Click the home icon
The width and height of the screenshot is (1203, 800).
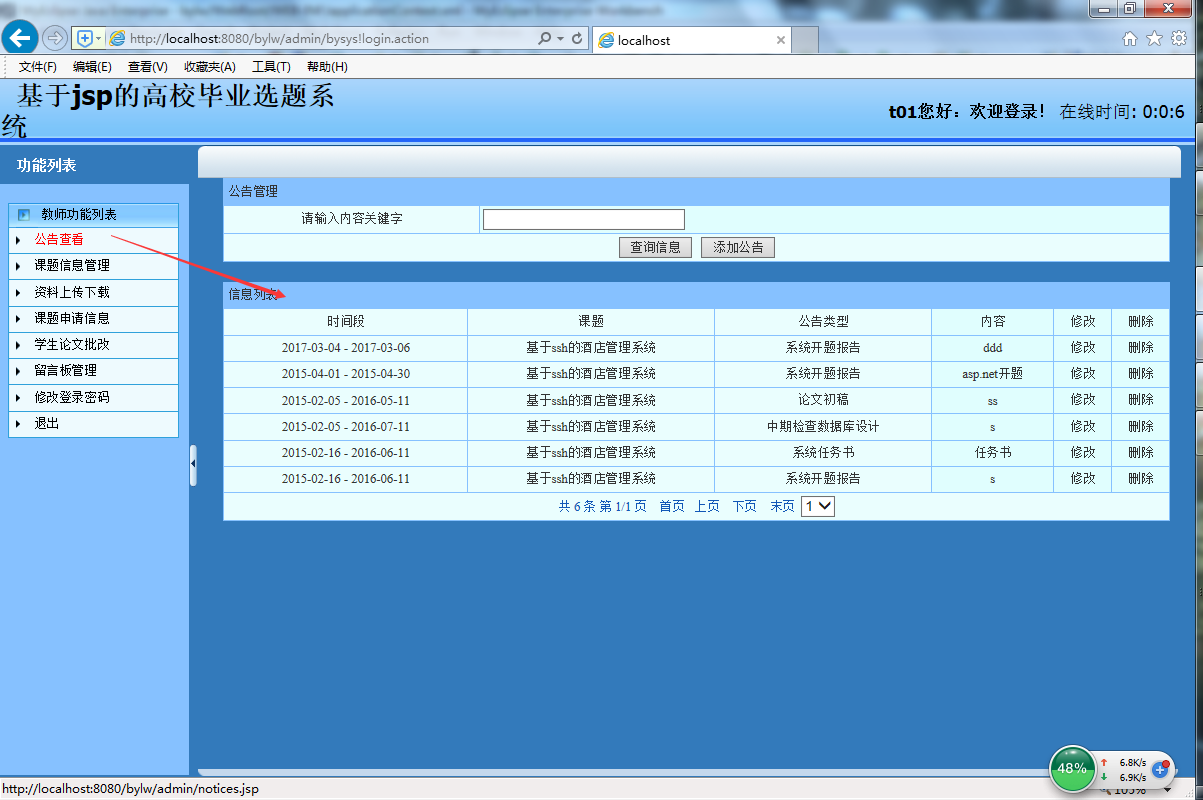1129,36
